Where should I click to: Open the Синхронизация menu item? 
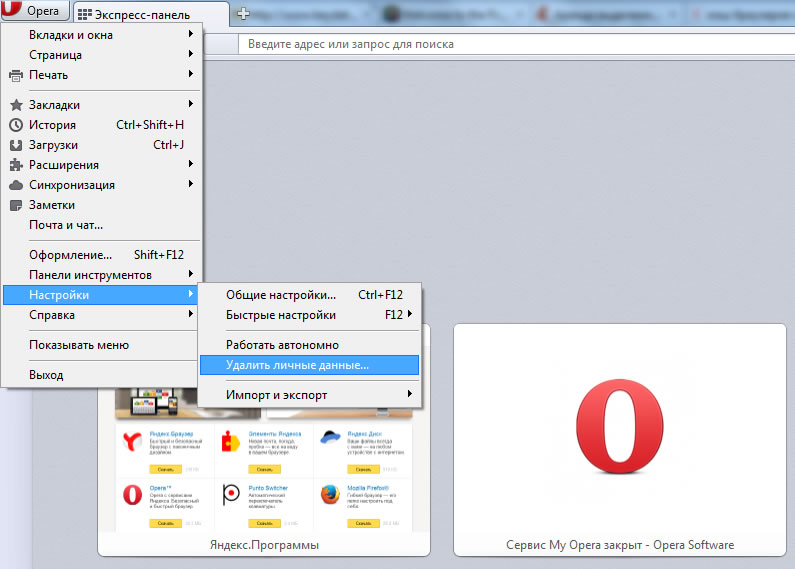tap(101, 185)
